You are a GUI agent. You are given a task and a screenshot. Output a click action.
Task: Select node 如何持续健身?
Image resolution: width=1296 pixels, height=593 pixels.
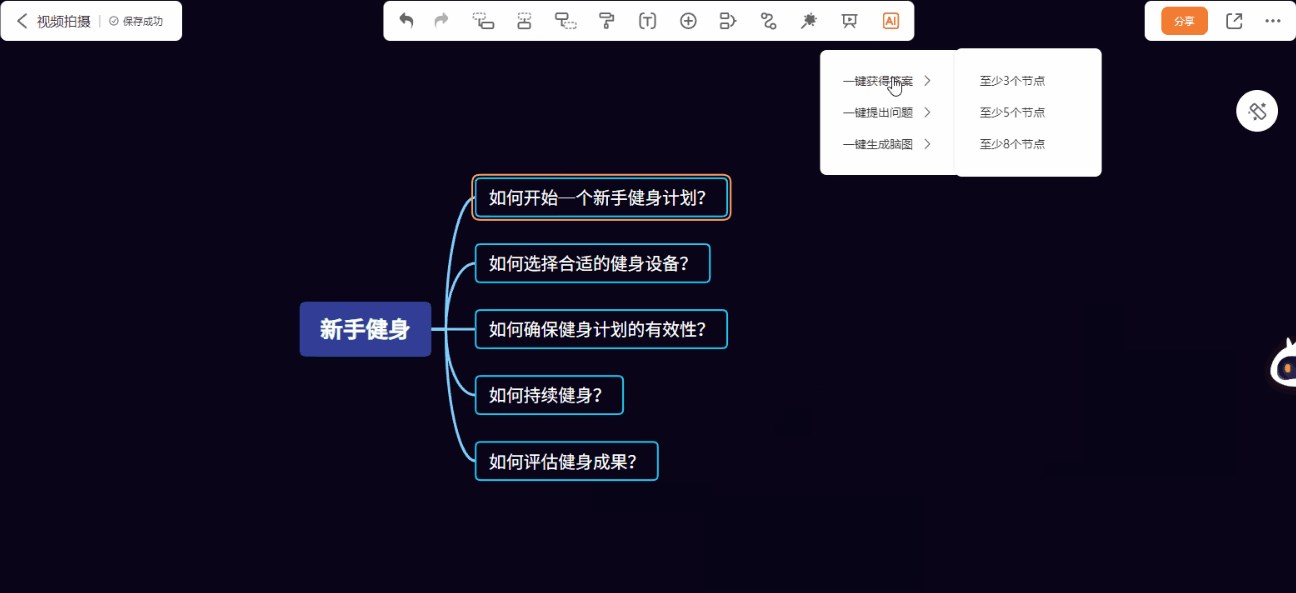click(x=549, y=395)
